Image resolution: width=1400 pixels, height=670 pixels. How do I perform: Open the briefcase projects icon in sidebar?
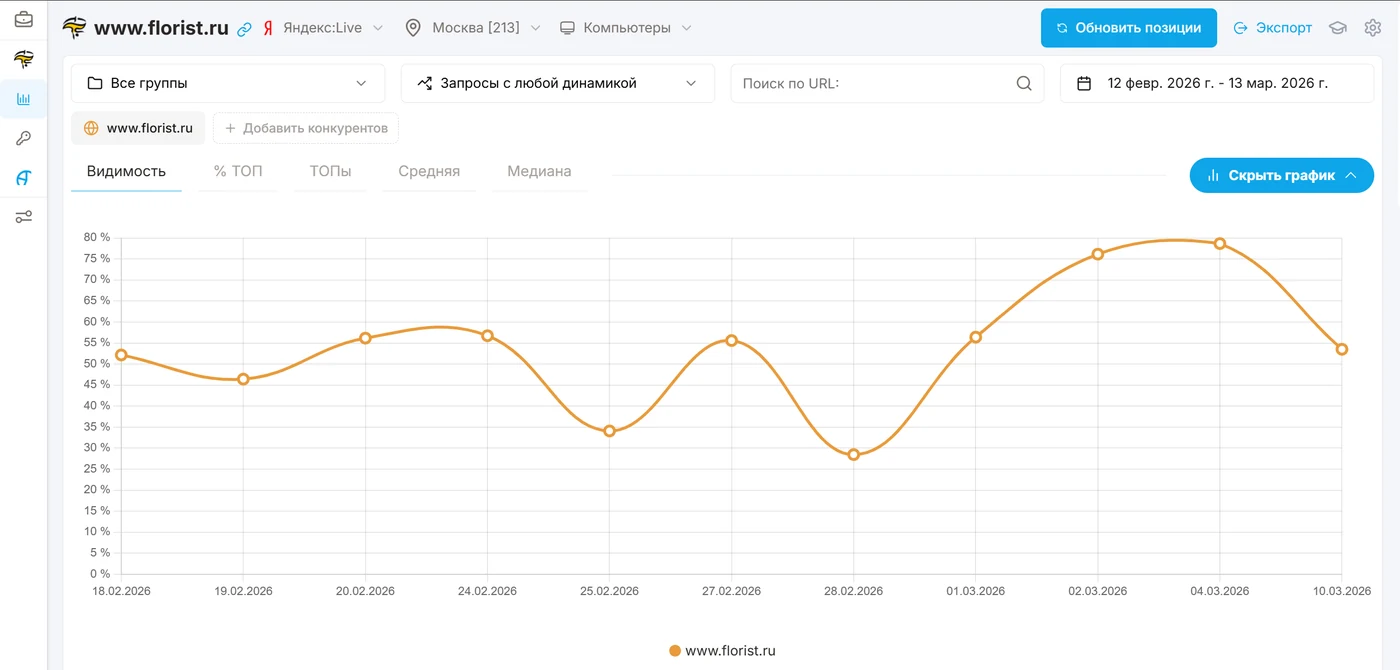[x=23, y=19]
